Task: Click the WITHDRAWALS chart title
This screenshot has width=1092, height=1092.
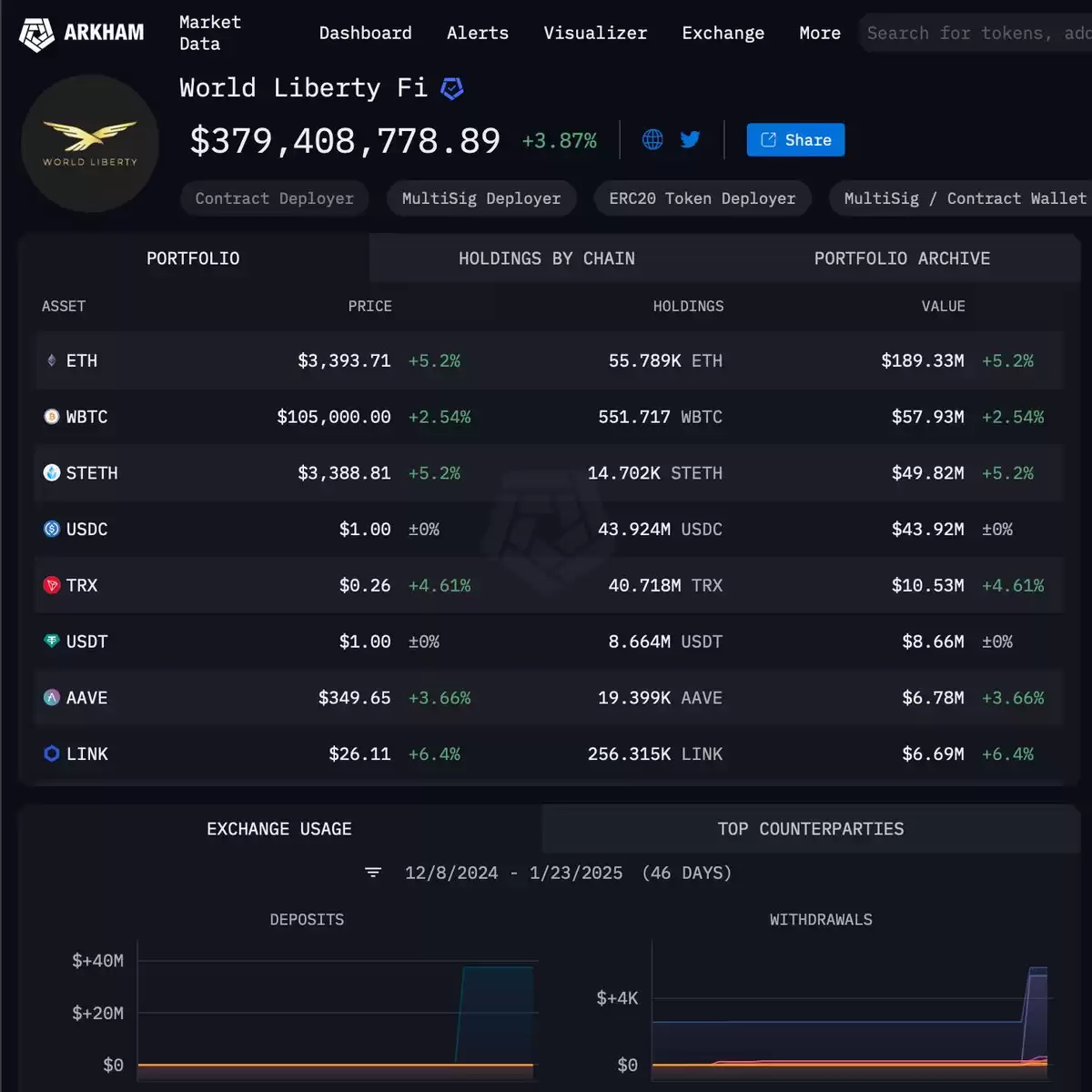Action: tap(821, 919)
